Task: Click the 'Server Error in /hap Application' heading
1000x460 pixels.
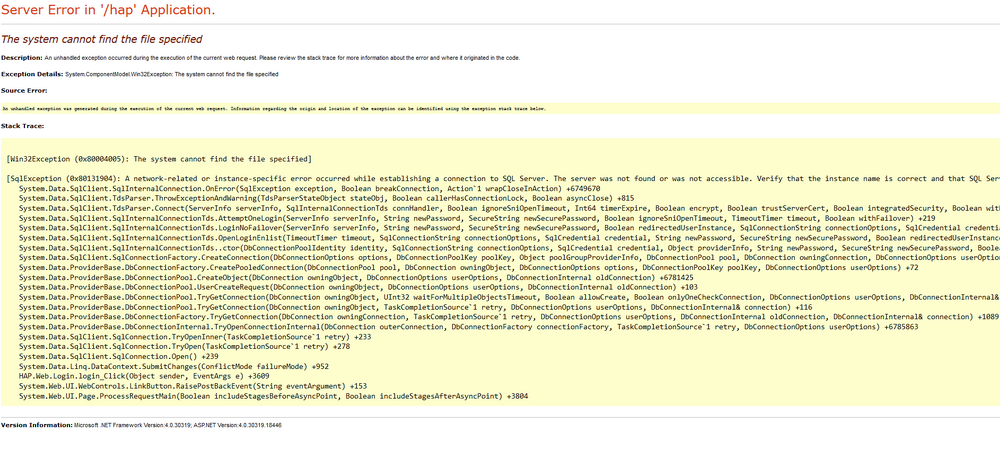Action: [x=108, y=10]
